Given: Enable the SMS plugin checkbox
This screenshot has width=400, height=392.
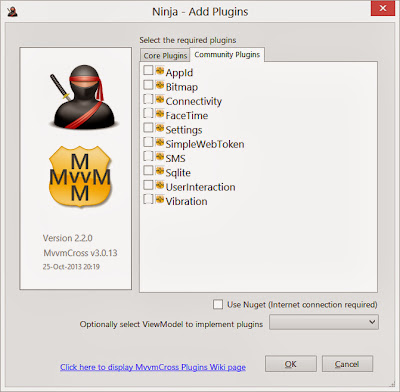Looking at the screenshot, I should click(148, 156).
